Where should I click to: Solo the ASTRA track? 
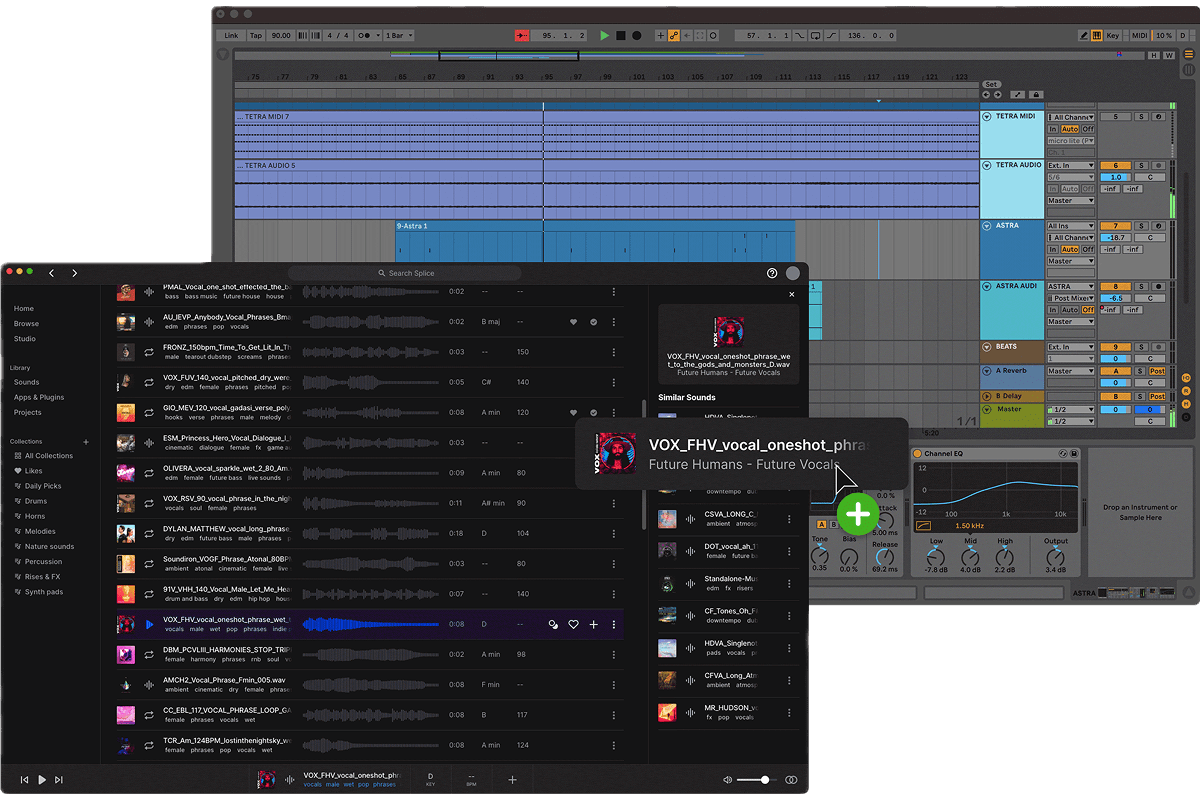(x=1142, y=226)
